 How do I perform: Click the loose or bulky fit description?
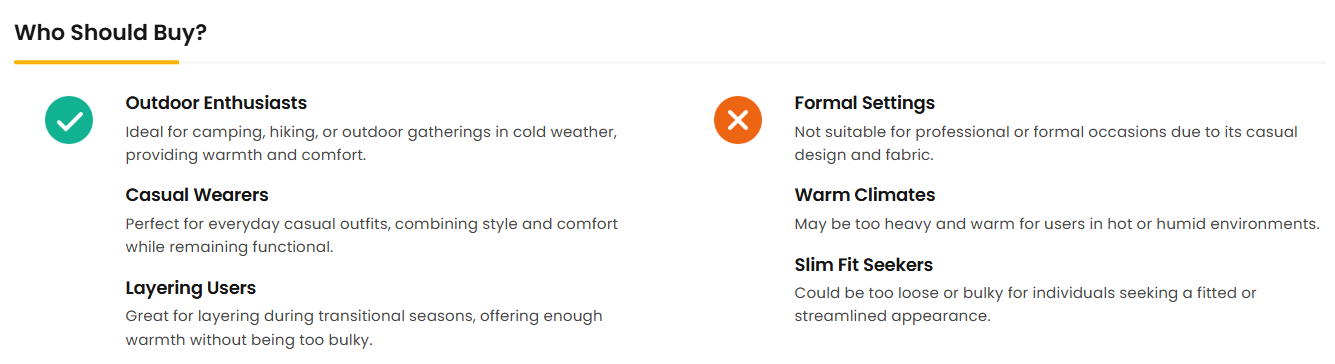[x=1025, y=305]
